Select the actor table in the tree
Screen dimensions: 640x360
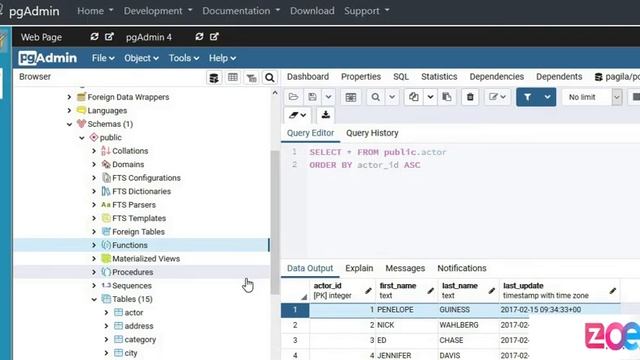pos(134,313)
